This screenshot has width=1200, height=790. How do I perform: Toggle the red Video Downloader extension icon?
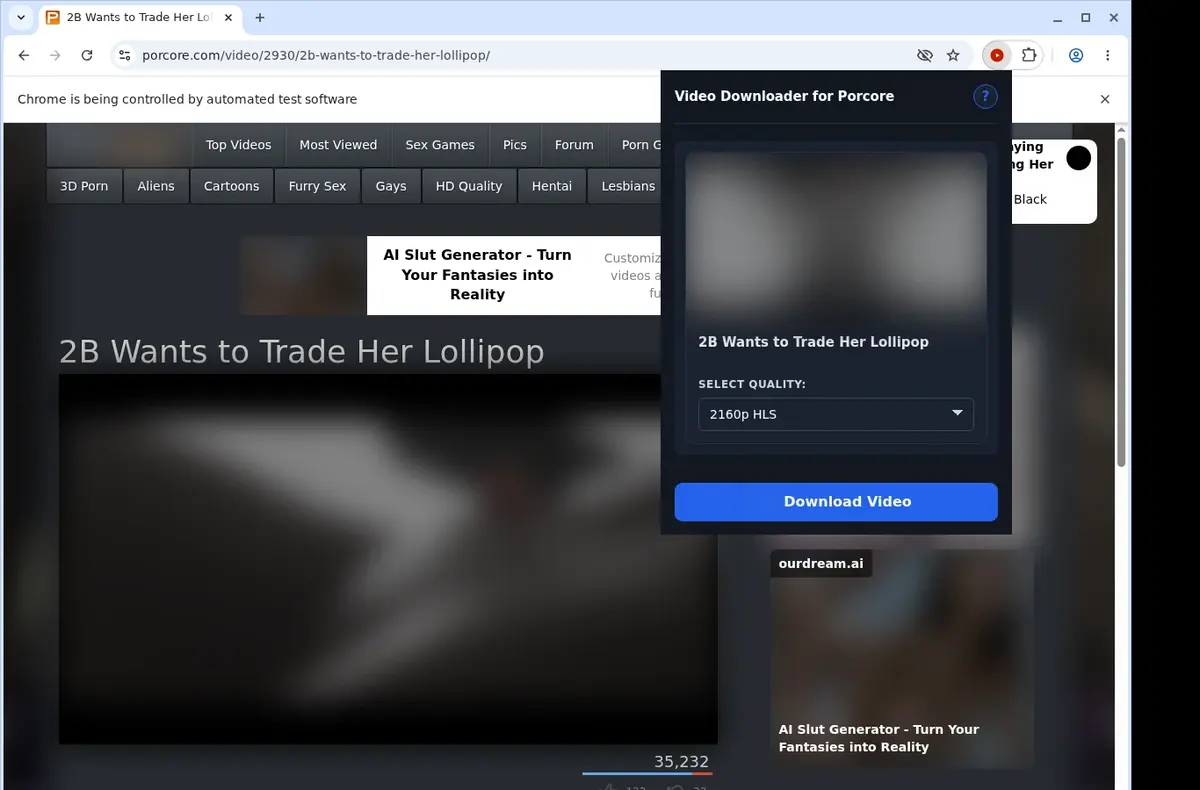point(997,56)
